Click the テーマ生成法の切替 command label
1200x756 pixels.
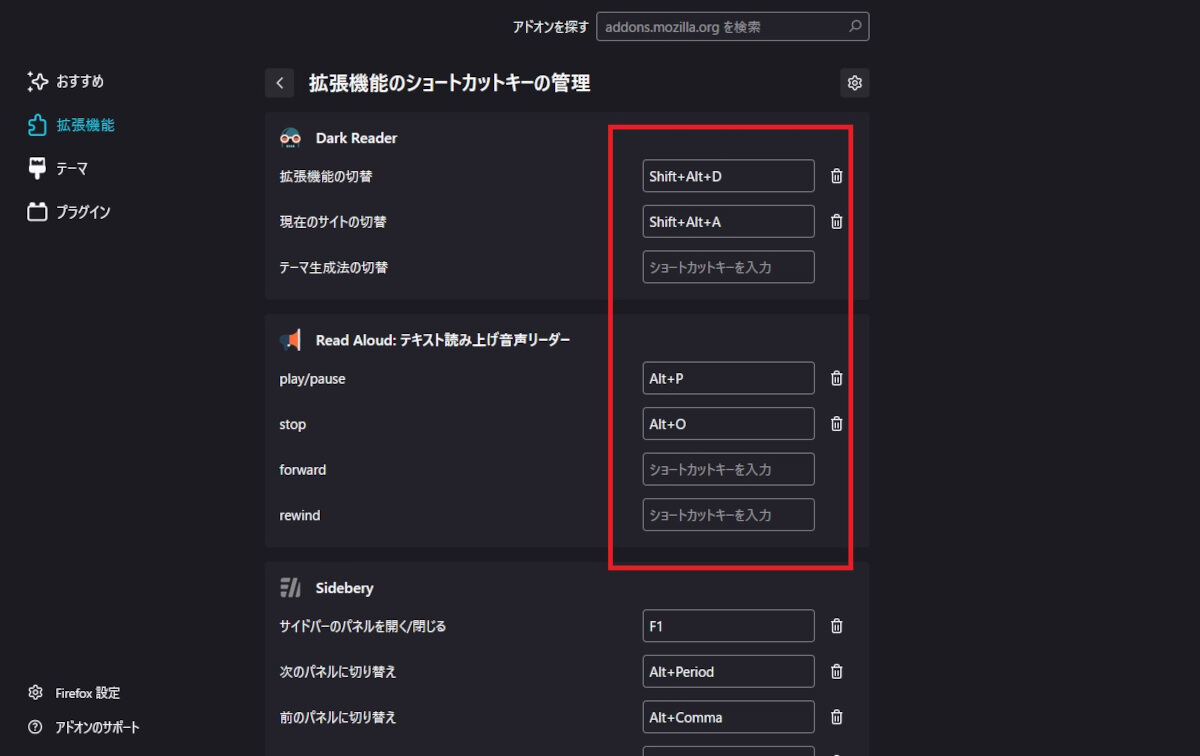pos(334,267)
